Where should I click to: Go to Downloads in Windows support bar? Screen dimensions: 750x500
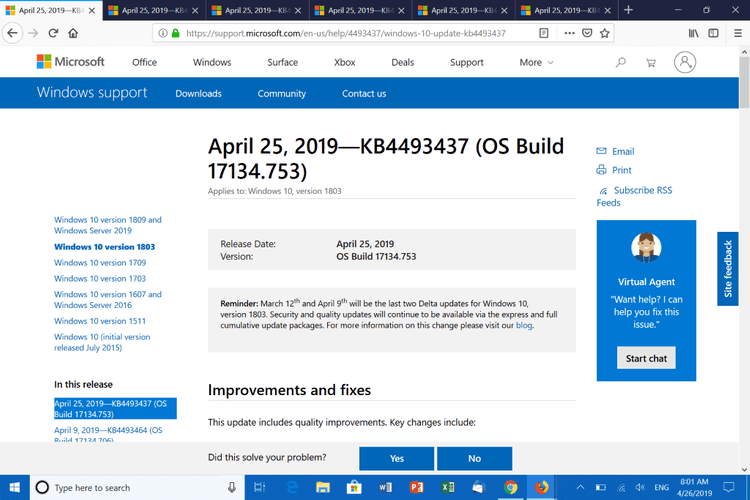pyautogui.click(x=199, y=94)
